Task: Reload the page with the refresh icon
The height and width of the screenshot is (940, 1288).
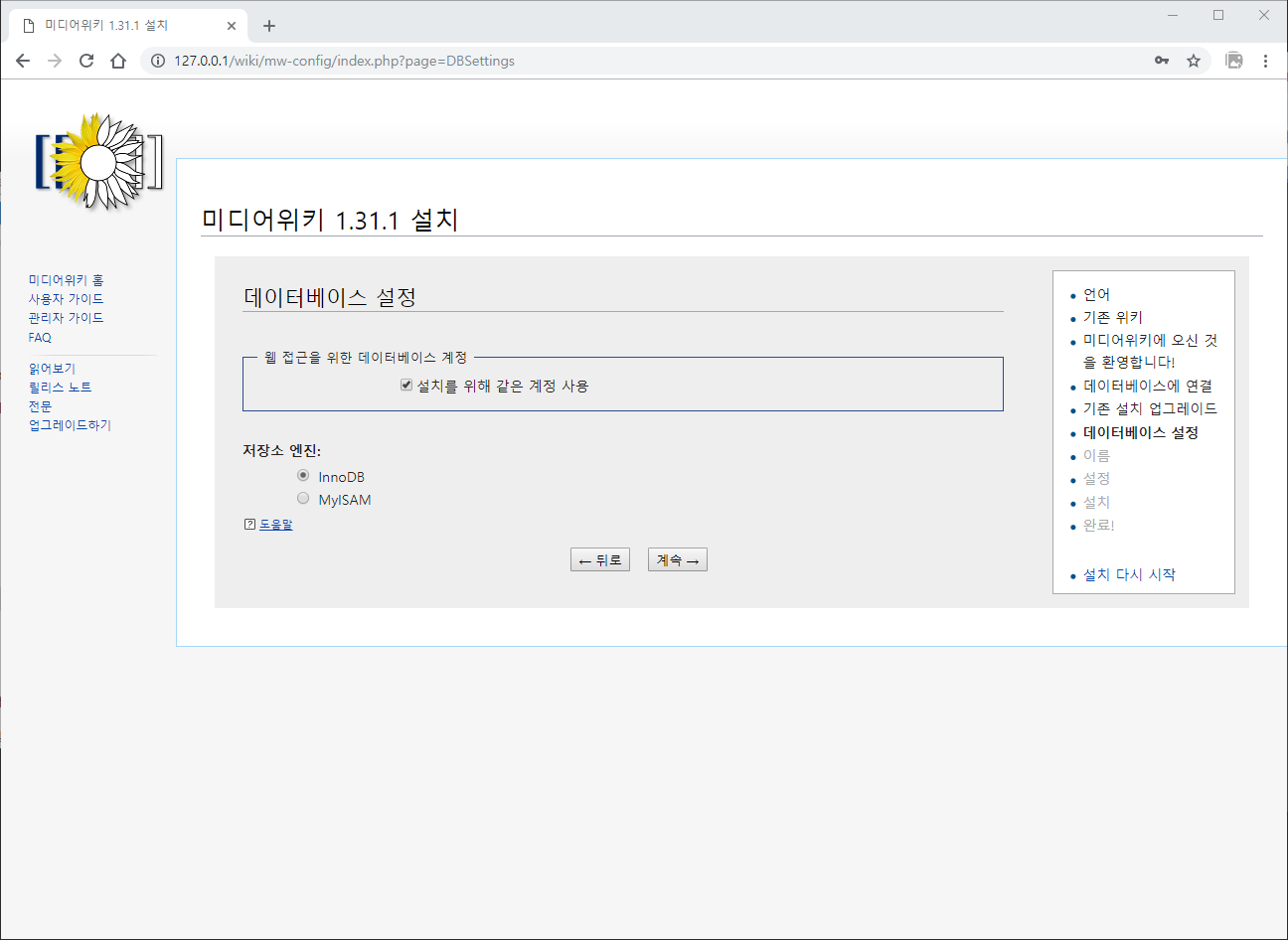Action: (86, 61)
